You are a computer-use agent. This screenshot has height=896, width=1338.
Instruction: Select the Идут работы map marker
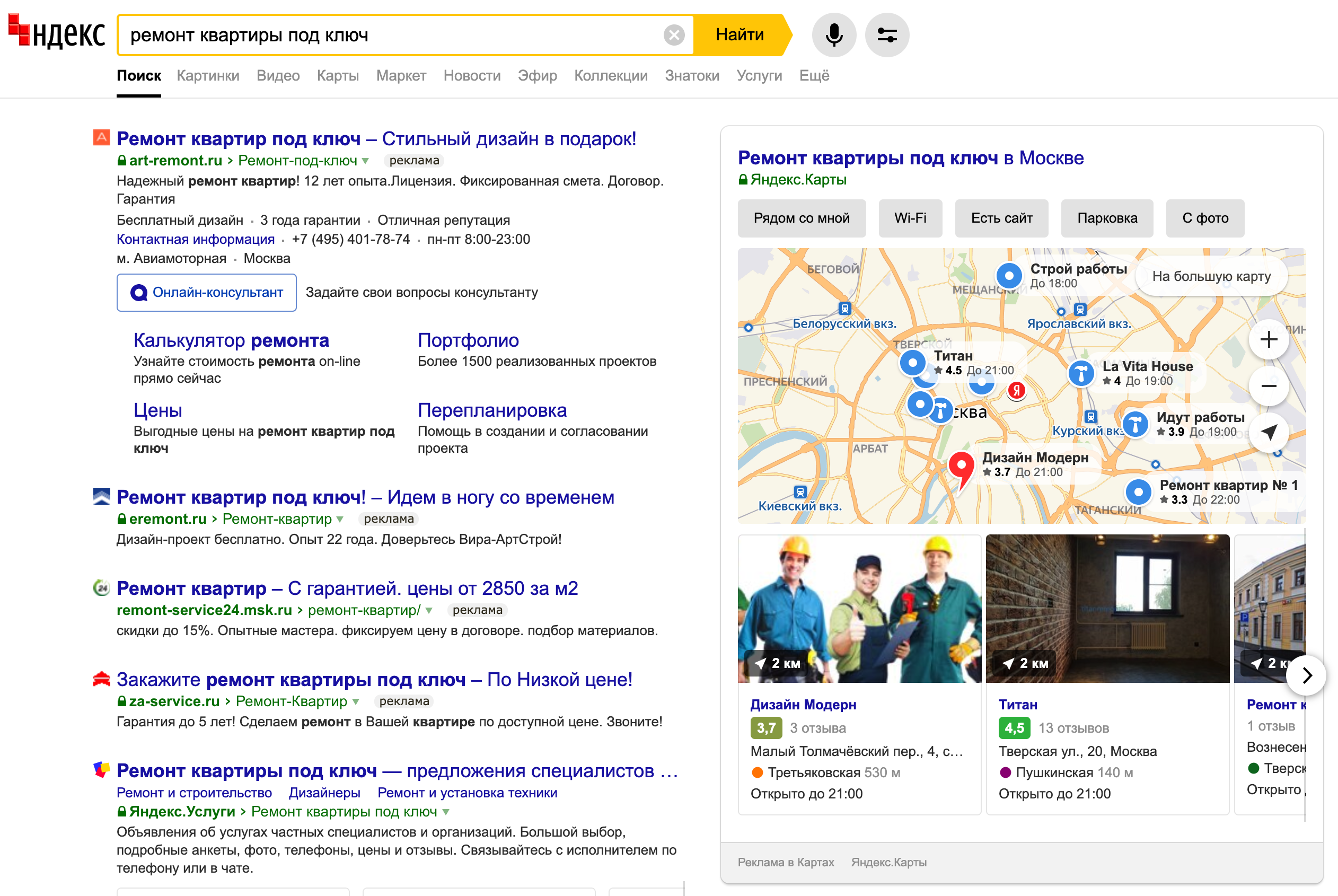(x=1135, y=425)
